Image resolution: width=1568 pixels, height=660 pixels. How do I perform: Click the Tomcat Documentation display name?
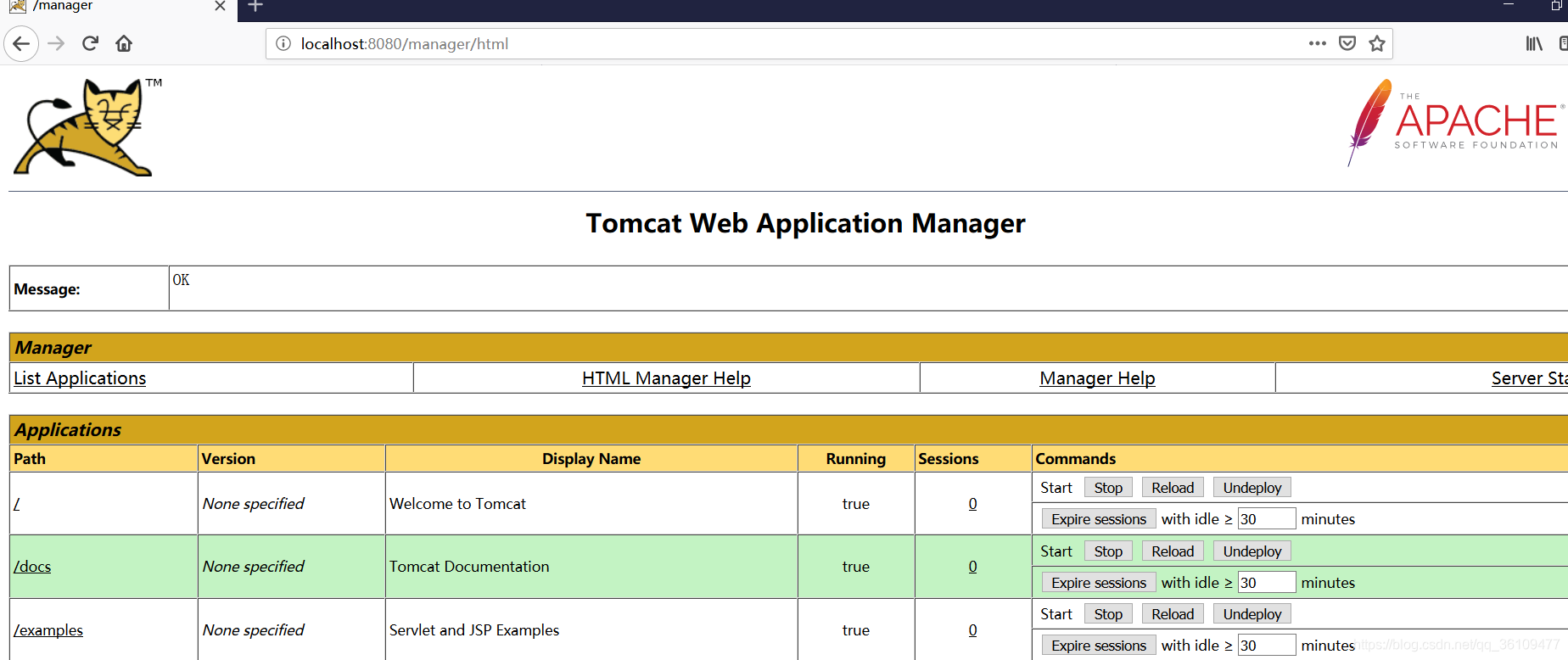(x=469, y=567)
